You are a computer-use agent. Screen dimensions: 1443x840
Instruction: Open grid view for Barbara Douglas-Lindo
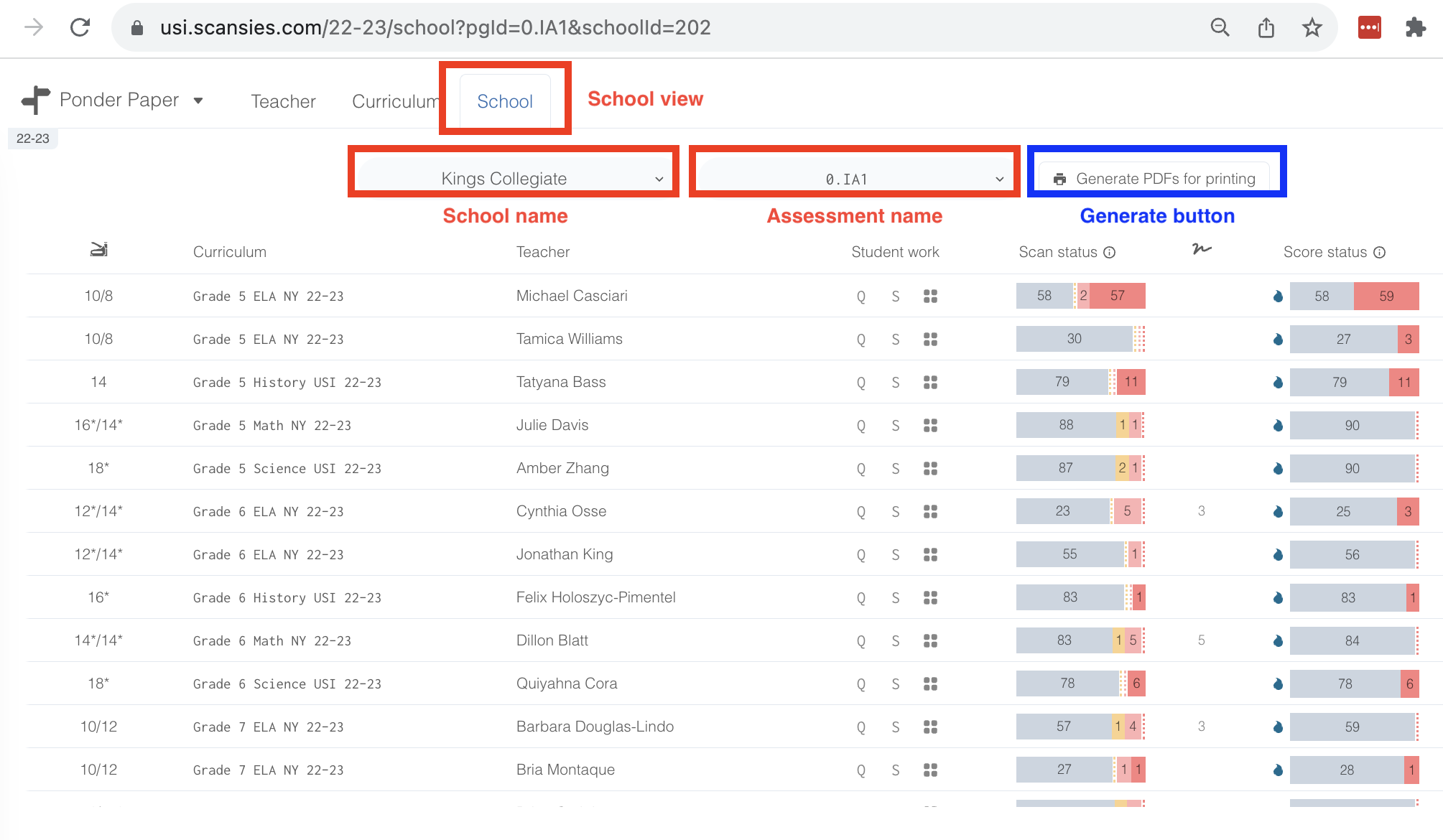[x=930, y=727]
